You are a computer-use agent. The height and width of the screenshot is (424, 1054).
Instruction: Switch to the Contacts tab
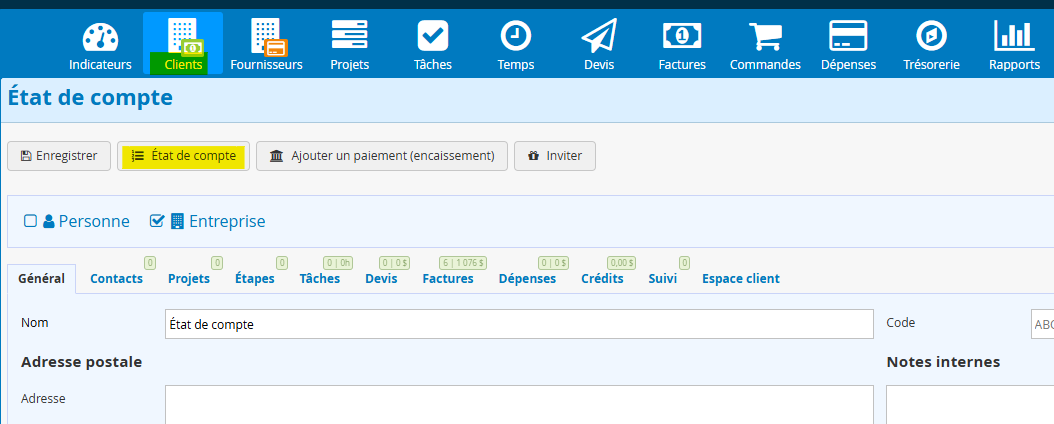click(116, 279)
